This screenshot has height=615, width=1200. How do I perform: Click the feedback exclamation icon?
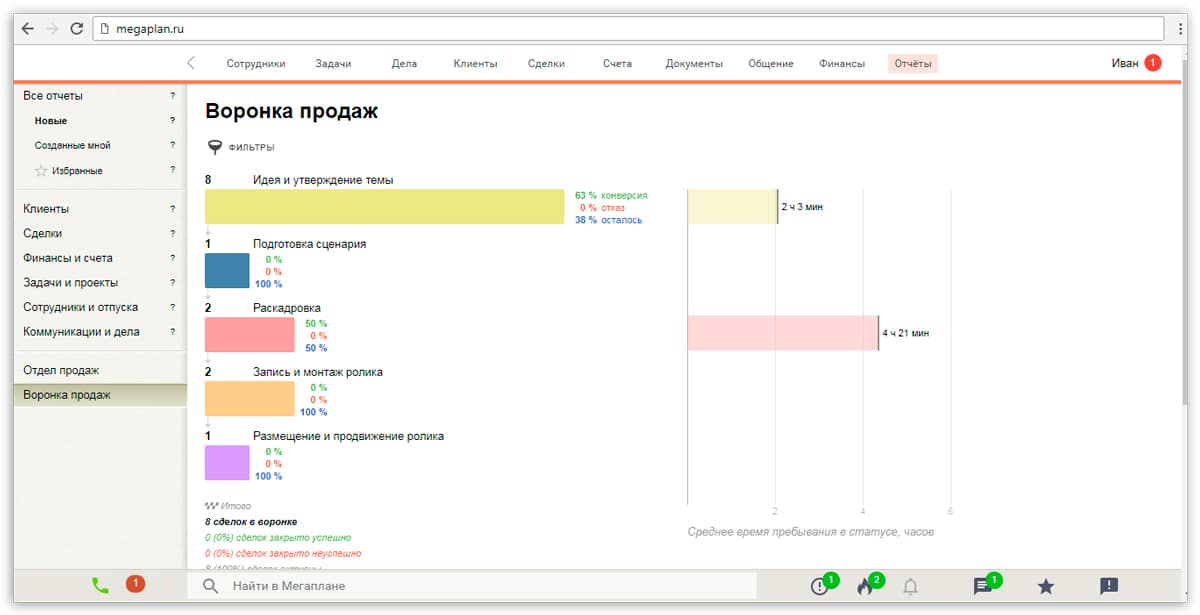1108,587
